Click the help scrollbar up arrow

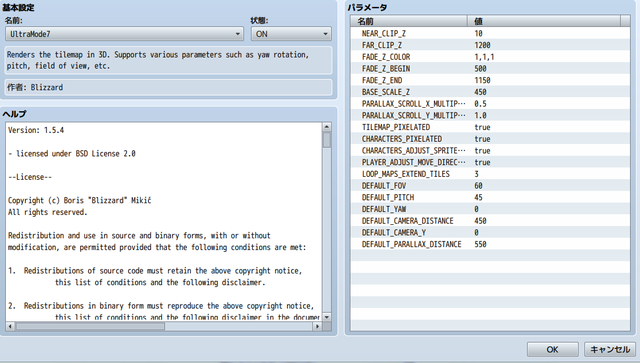327,127
